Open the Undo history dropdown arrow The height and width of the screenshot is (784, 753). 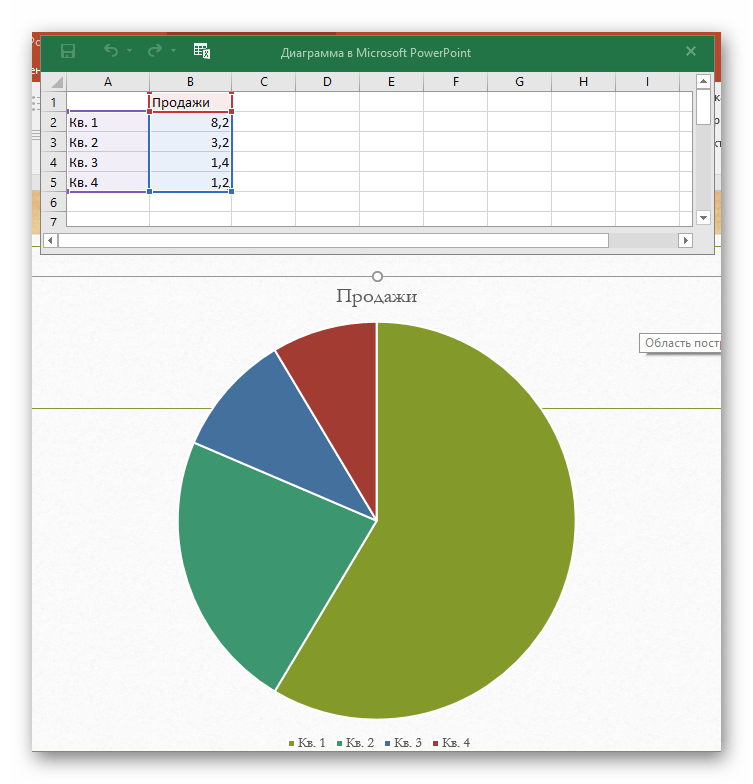pos(130,50)
